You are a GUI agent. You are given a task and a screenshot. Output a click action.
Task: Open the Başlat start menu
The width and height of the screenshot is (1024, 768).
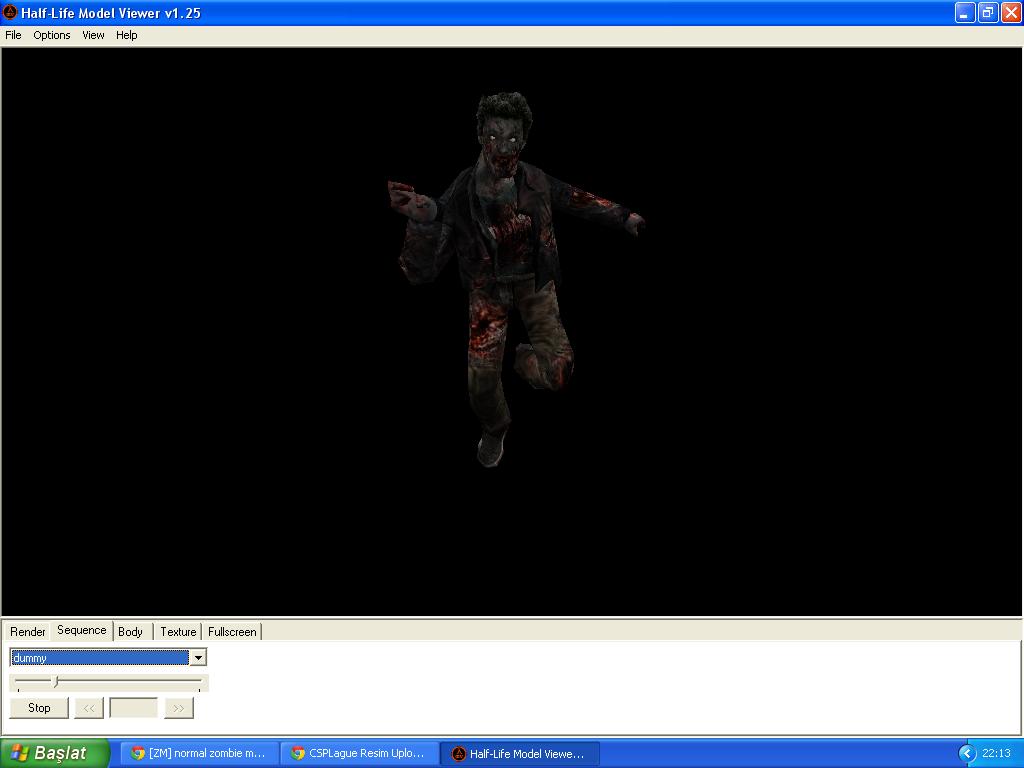pos(55,753)
